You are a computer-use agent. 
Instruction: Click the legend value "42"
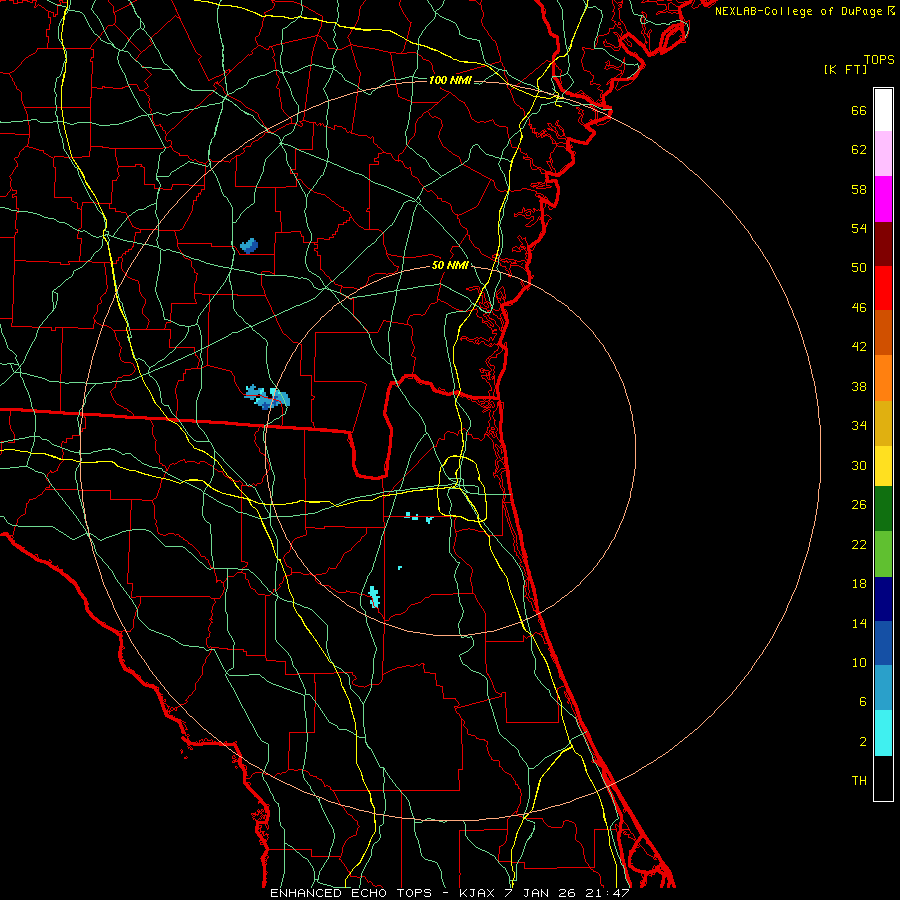pyautogui.click(x=859, y=347)
